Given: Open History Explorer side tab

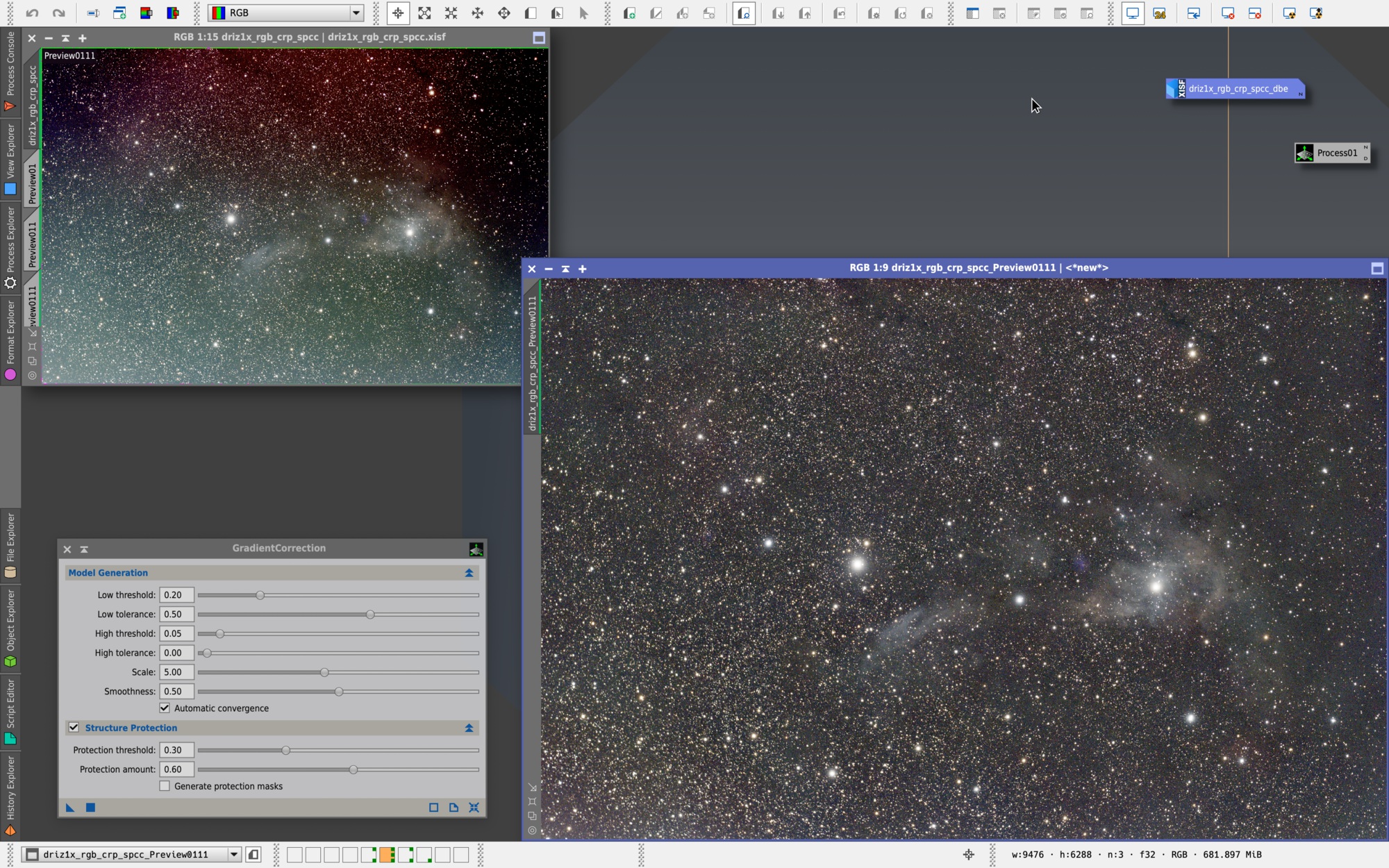Looking at the screenshot, I should pos(10,795).
